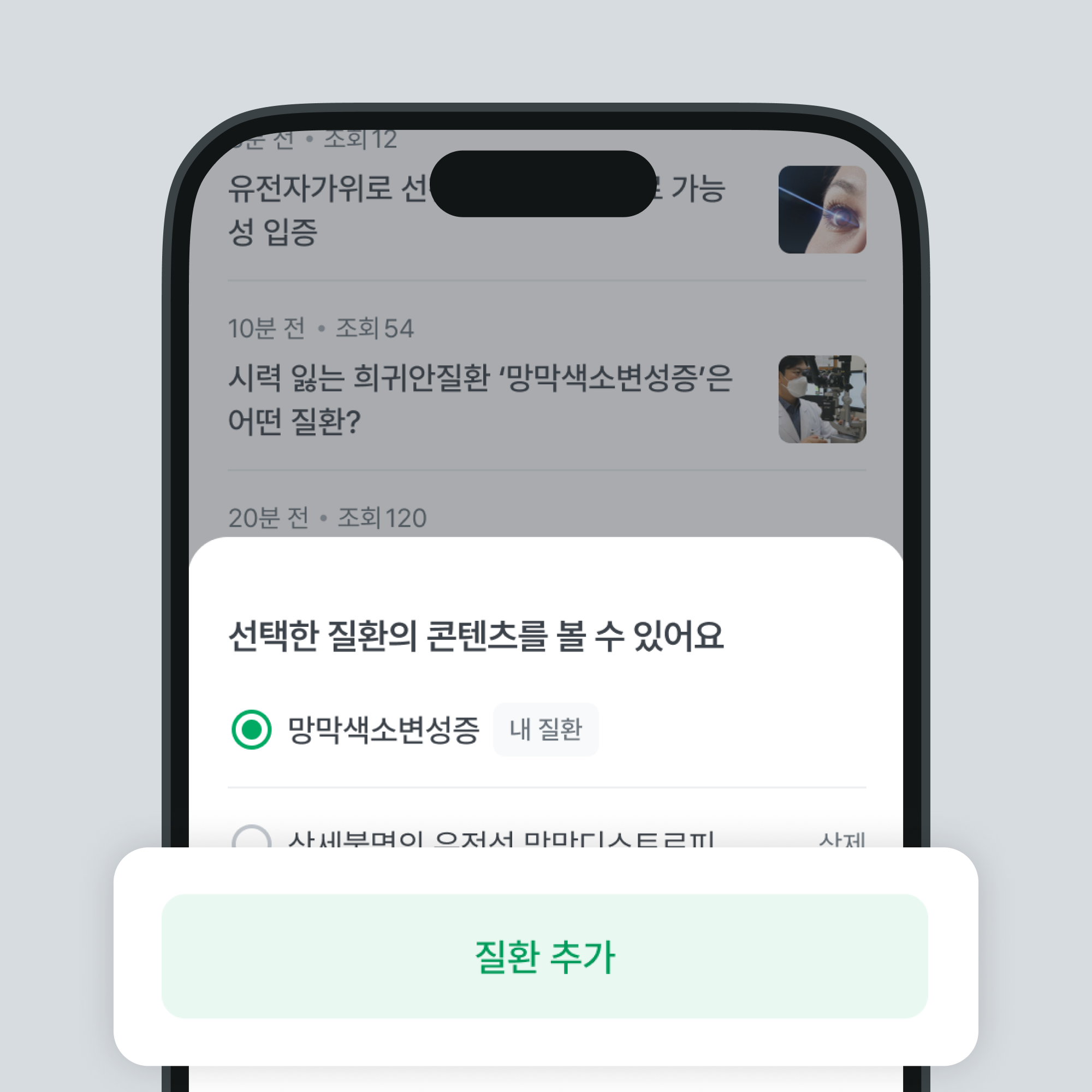Click the 10분 전 • 조회 54 metadata
The width and height of the screenshot is (1092, 1092).
click(x=321, y=328)
